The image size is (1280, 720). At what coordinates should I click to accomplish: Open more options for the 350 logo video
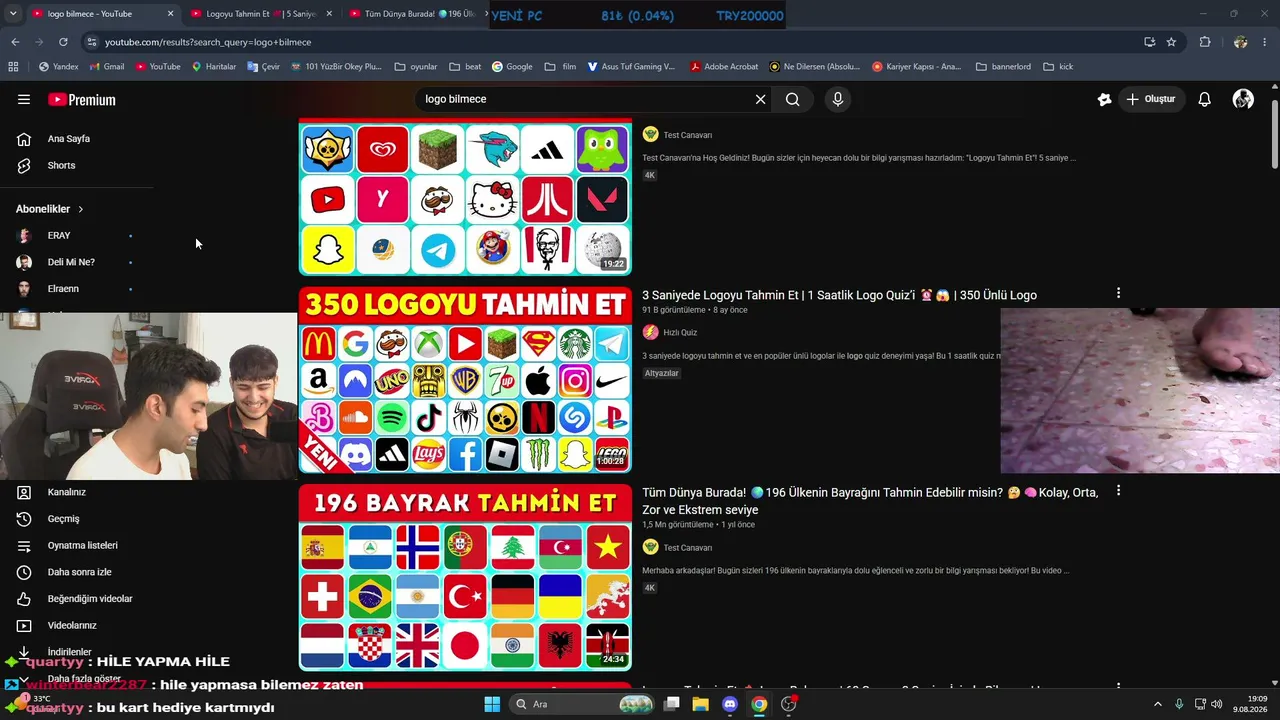pos(1118,293)
